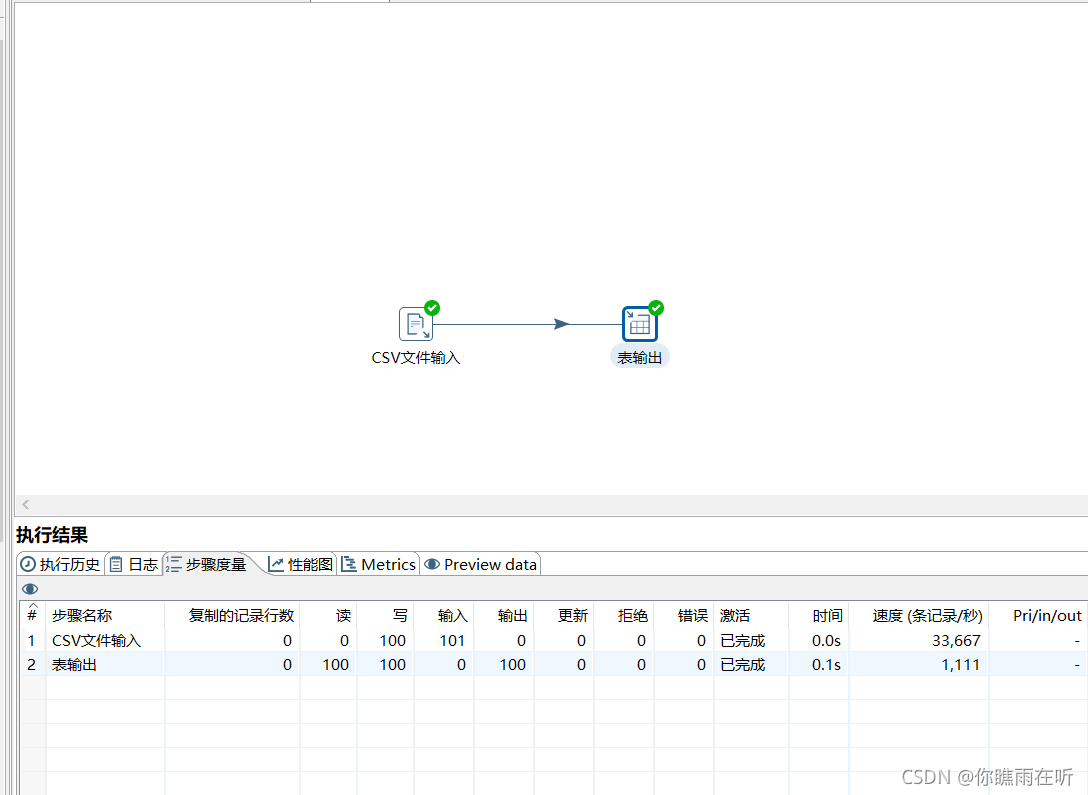The image size is (1088, 795).
Task: Click the chart icon on the 性能图 tab
Action: pyautogui.click(x=275, y=563)
